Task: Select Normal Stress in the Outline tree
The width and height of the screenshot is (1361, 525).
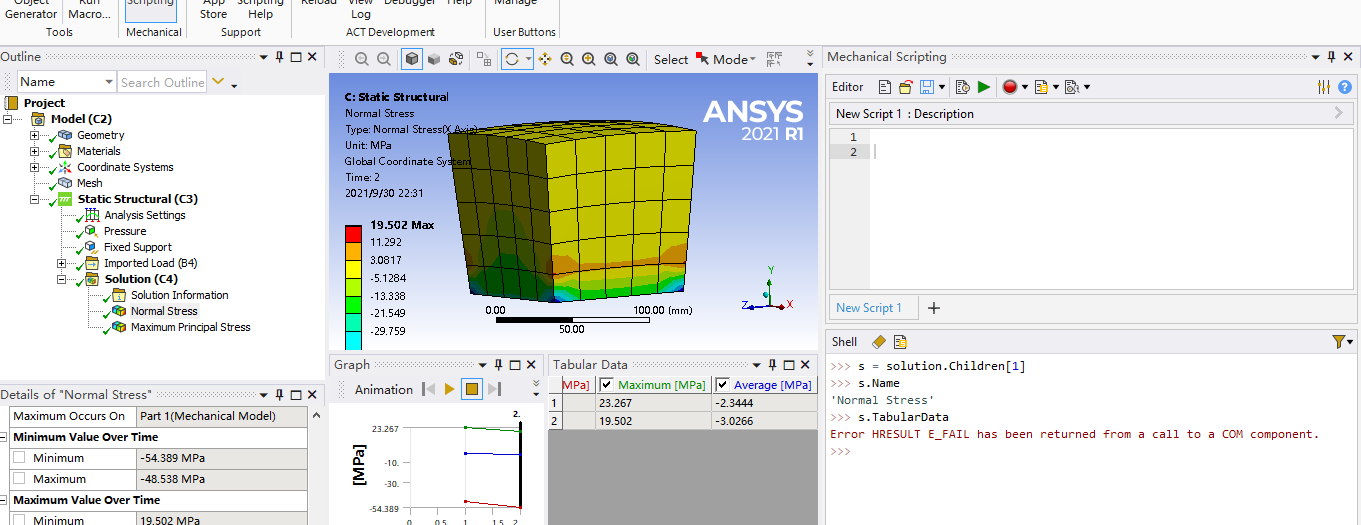Action: point(164,311)
